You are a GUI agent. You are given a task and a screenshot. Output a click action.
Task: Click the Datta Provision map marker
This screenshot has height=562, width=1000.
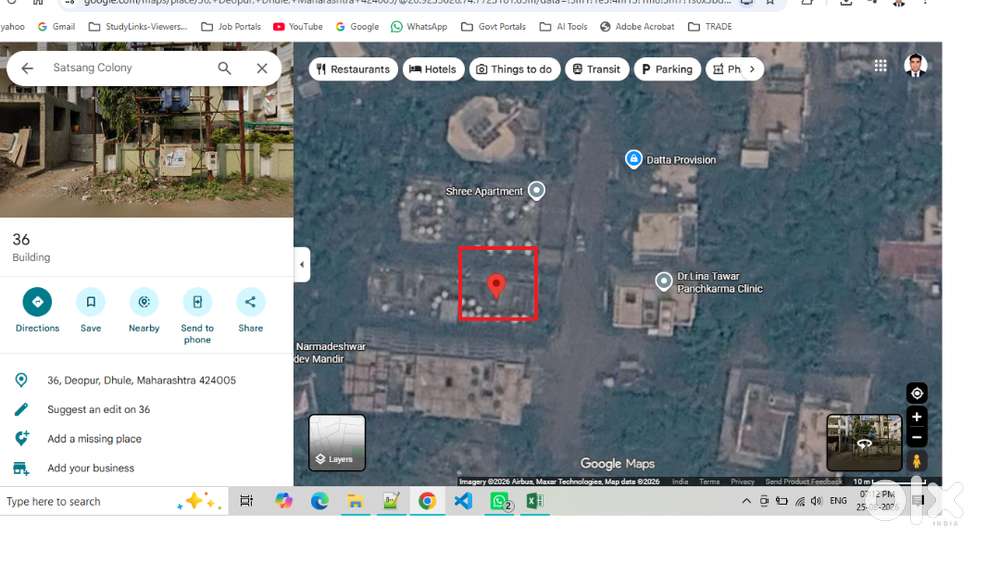[x=633, y=159]
